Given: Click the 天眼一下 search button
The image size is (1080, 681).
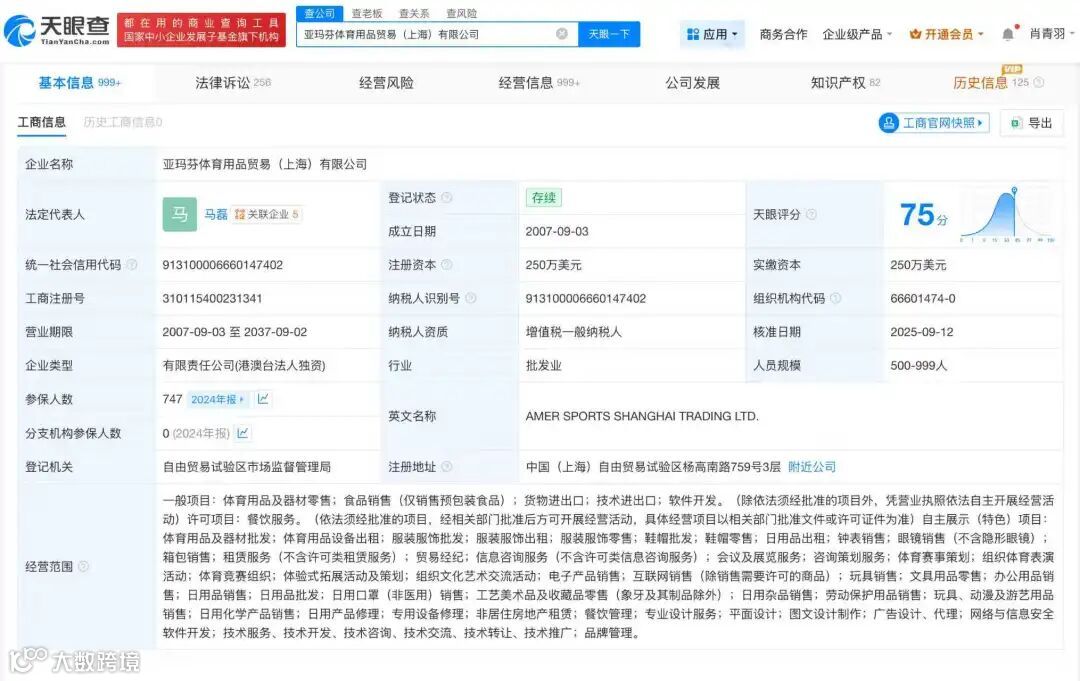Looking at the screenshot, I should point(609,34).
